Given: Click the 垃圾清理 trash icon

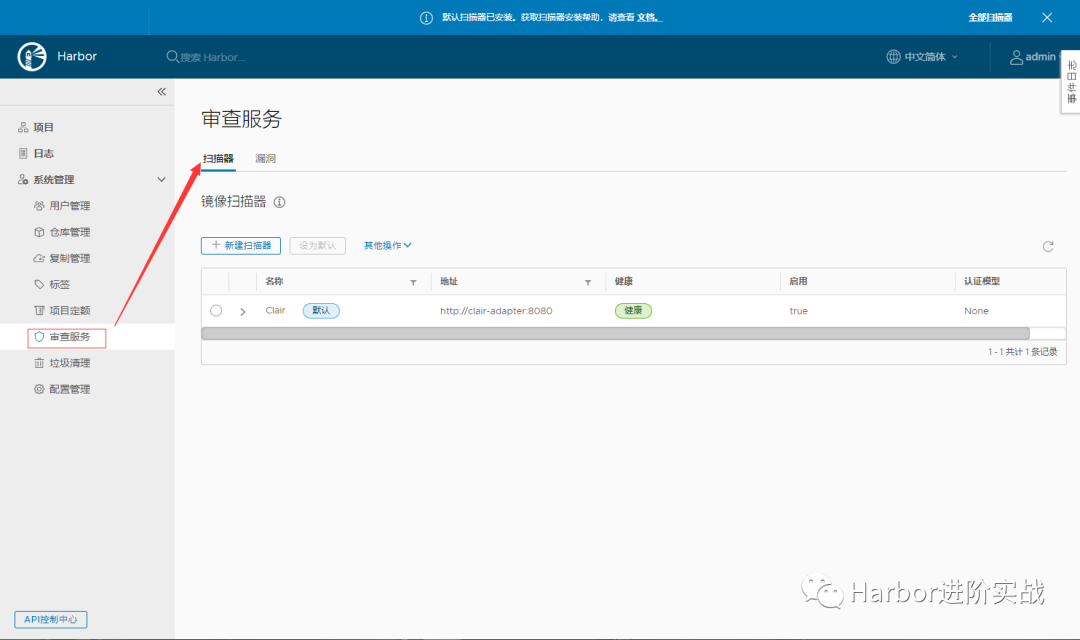Looking at the screenshot, I should pos(39,363).
